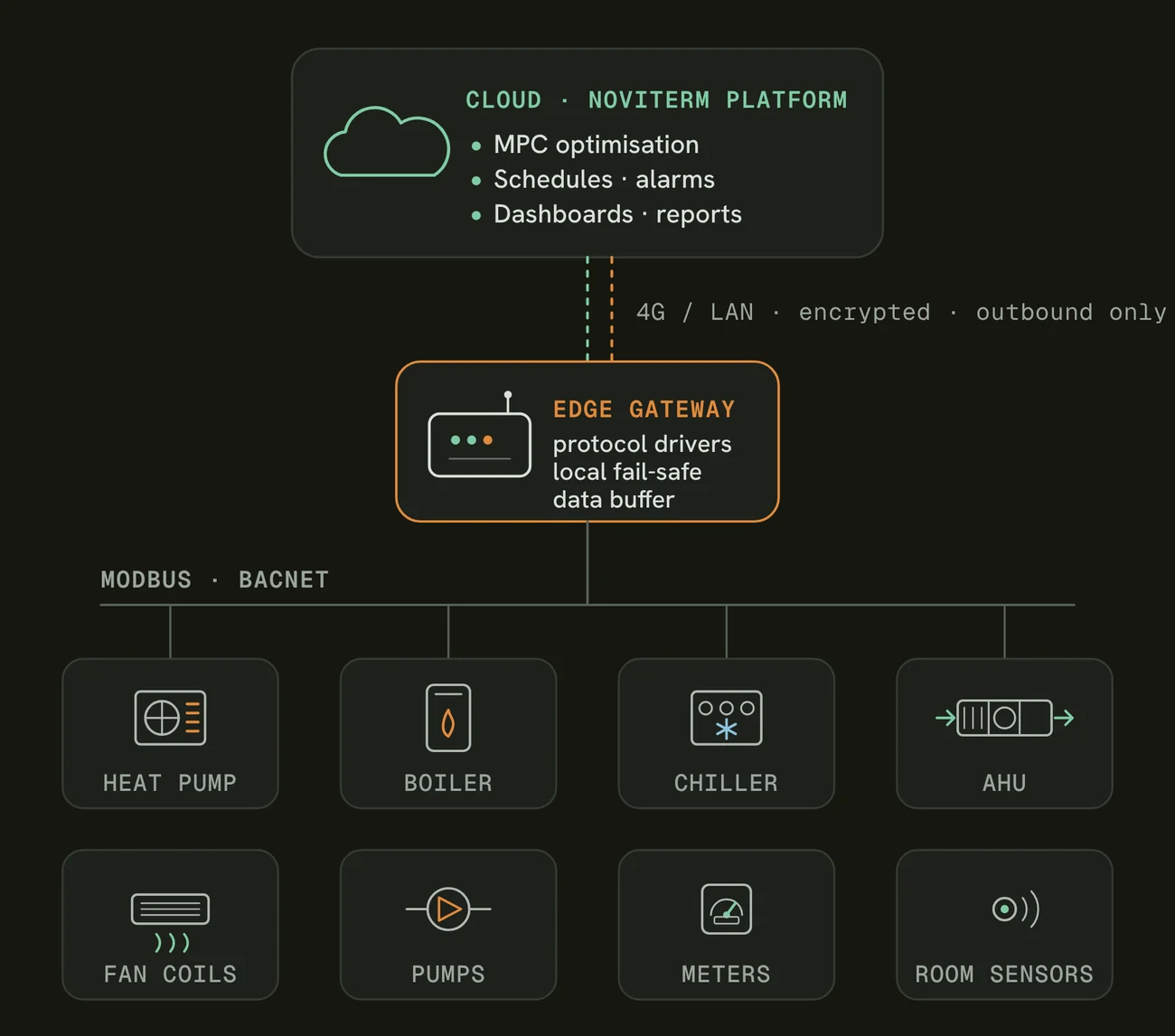
Task: Click the "FAN COILS" label
Action: click(x=170, y=975)
